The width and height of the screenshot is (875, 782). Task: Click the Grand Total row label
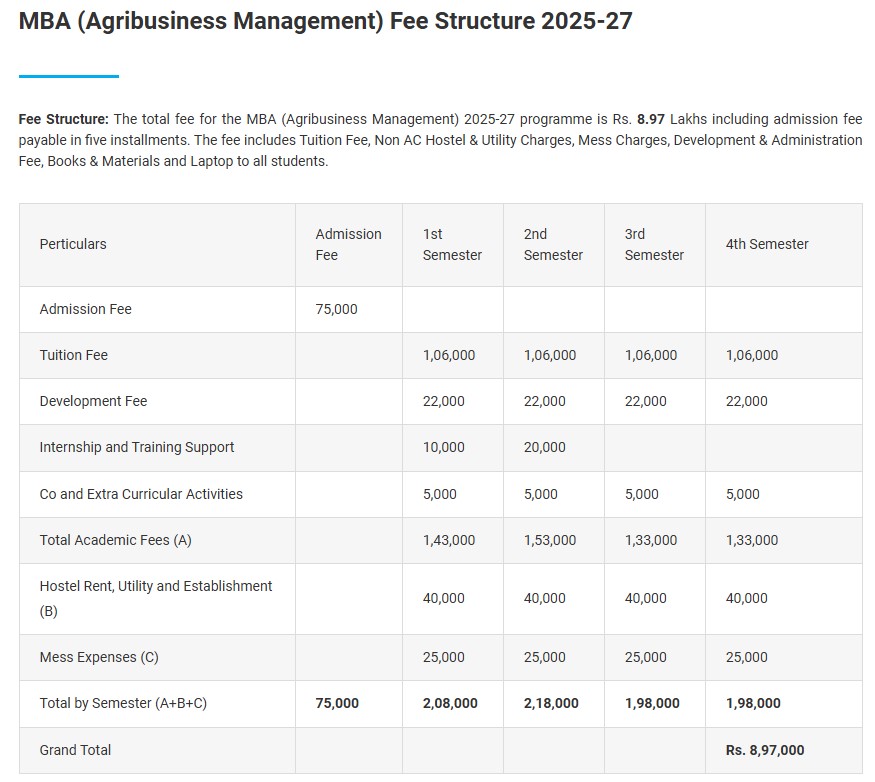coord(75,750)
